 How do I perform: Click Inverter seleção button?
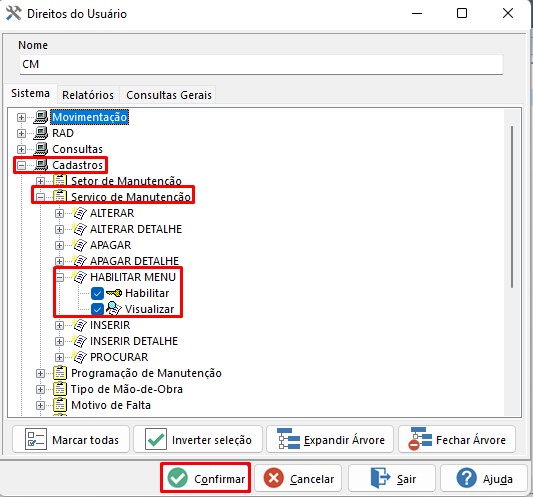point(198,440)
